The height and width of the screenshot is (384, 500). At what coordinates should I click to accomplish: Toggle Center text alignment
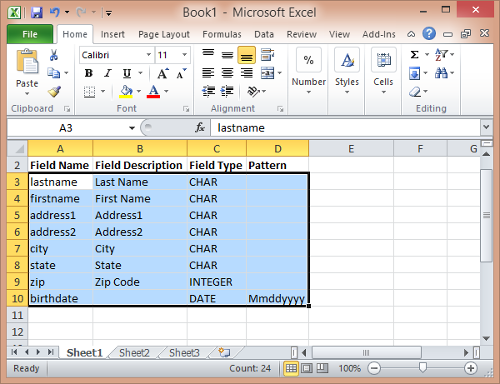pyautogui.click(x=228, y=73)
